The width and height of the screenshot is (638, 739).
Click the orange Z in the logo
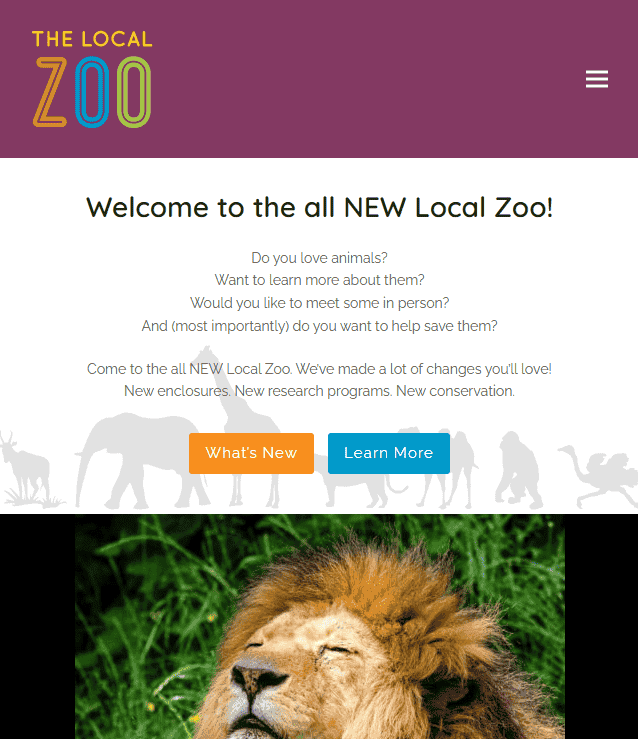click(x=50, y=92)
